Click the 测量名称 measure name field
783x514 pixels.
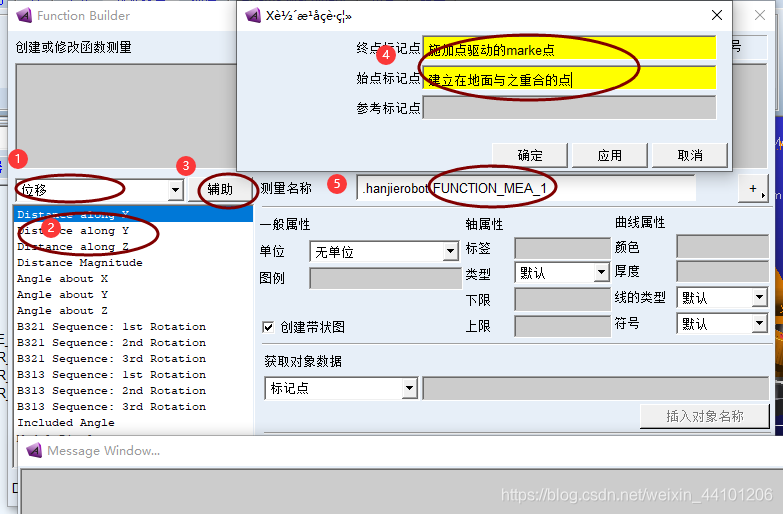point(525,188)
